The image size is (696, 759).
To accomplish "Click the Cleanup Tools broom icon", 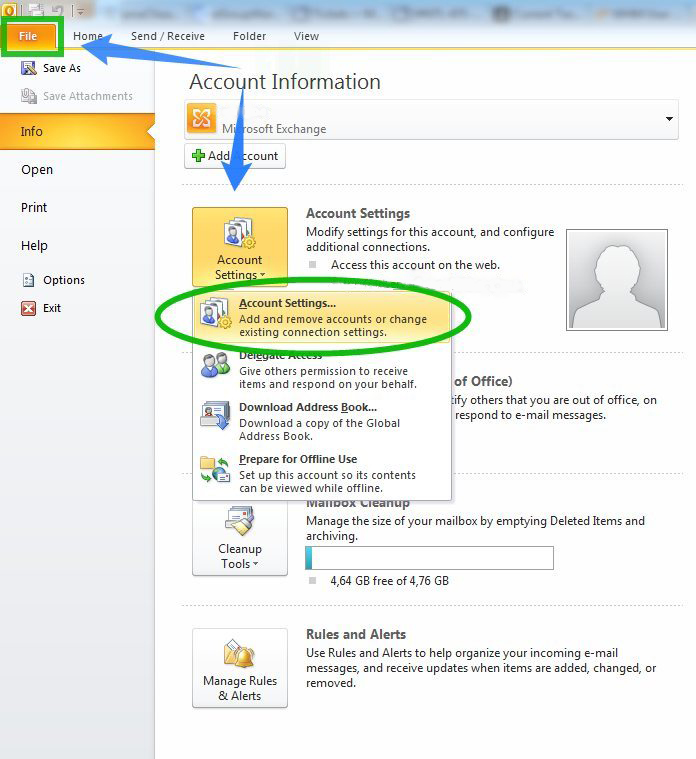I will (240, 521).
